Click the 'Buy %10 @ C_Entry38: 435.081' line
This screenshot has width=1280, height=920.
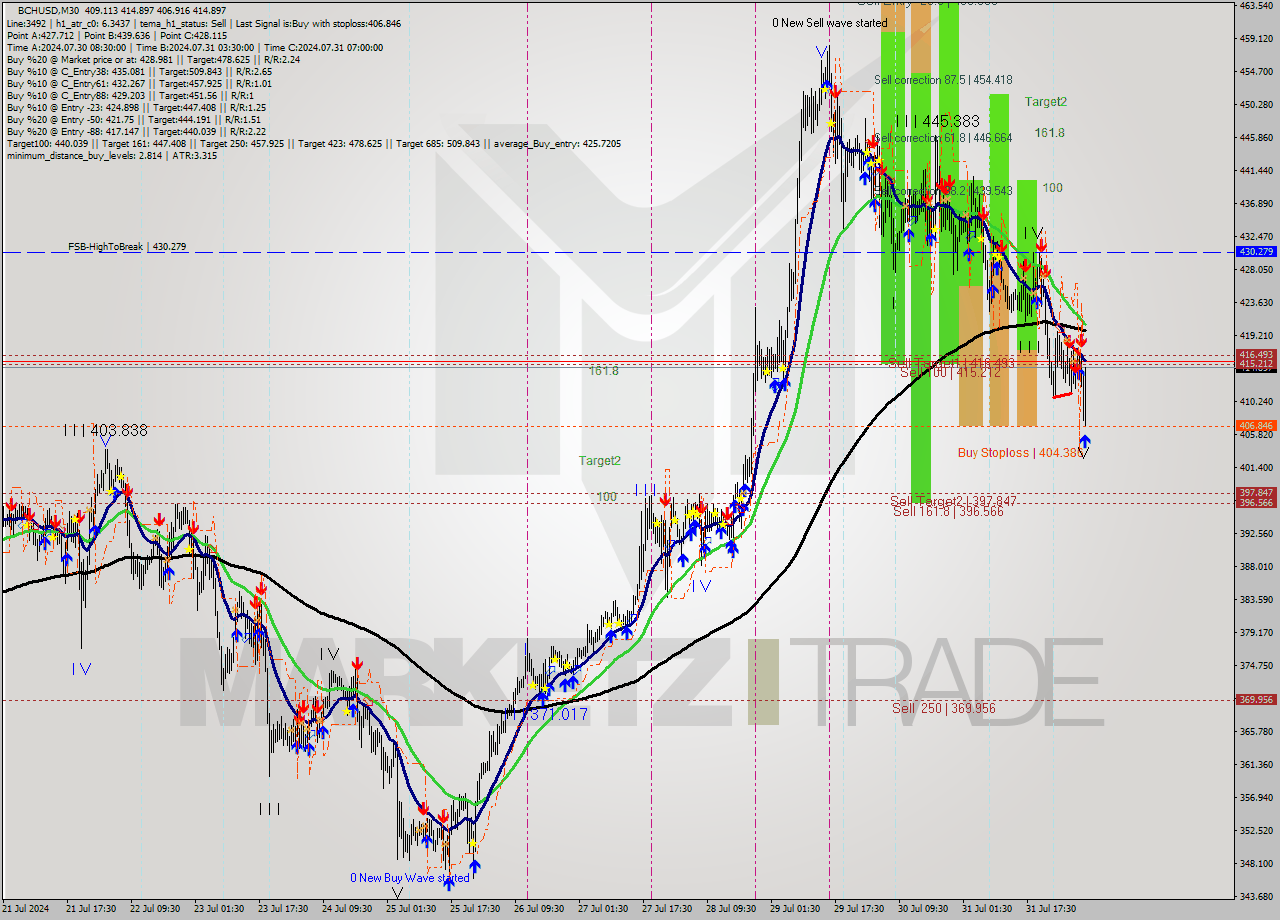click(x=139, y=71)
